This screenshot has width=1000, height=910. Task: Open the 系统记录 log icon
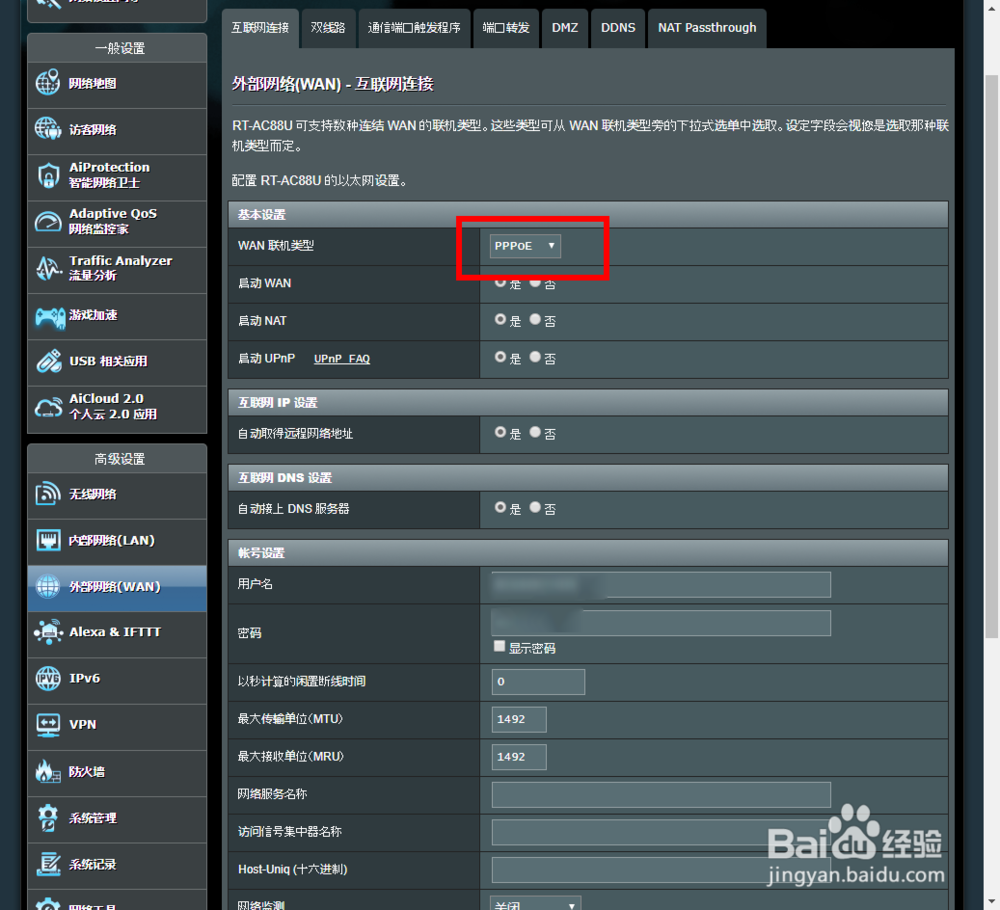pos(48,864)
